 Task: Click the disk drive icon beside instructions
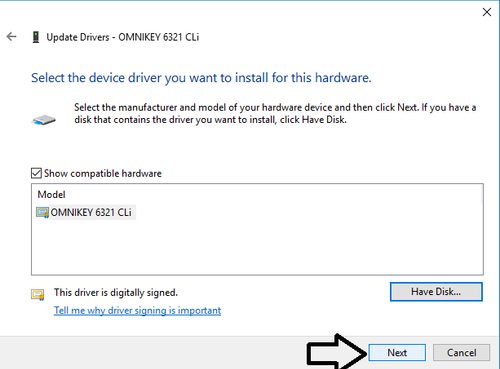point(44,120)
